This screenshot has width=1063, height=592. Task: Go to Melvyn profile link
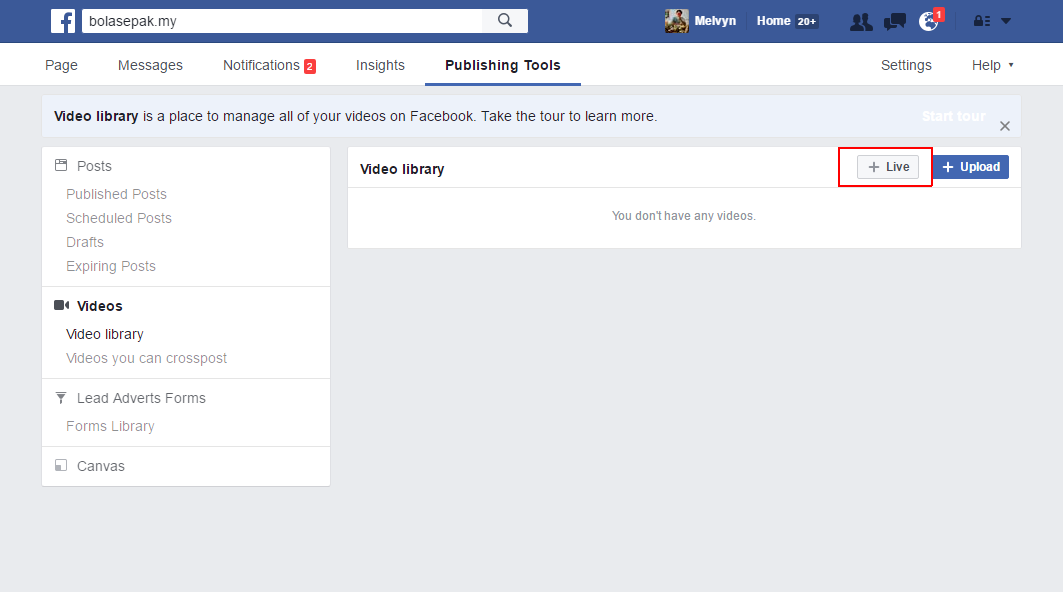coord(715,21)
